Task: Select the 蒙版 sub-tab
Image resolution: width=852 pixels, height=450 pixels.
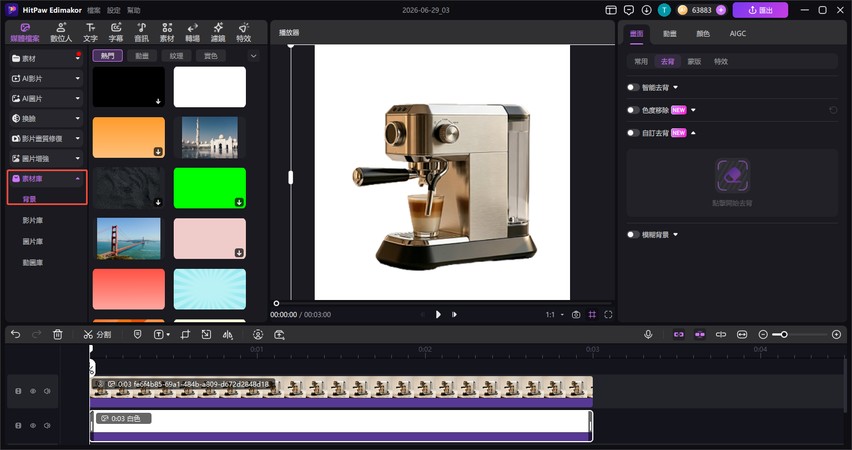Action: (x=694, y=61)
